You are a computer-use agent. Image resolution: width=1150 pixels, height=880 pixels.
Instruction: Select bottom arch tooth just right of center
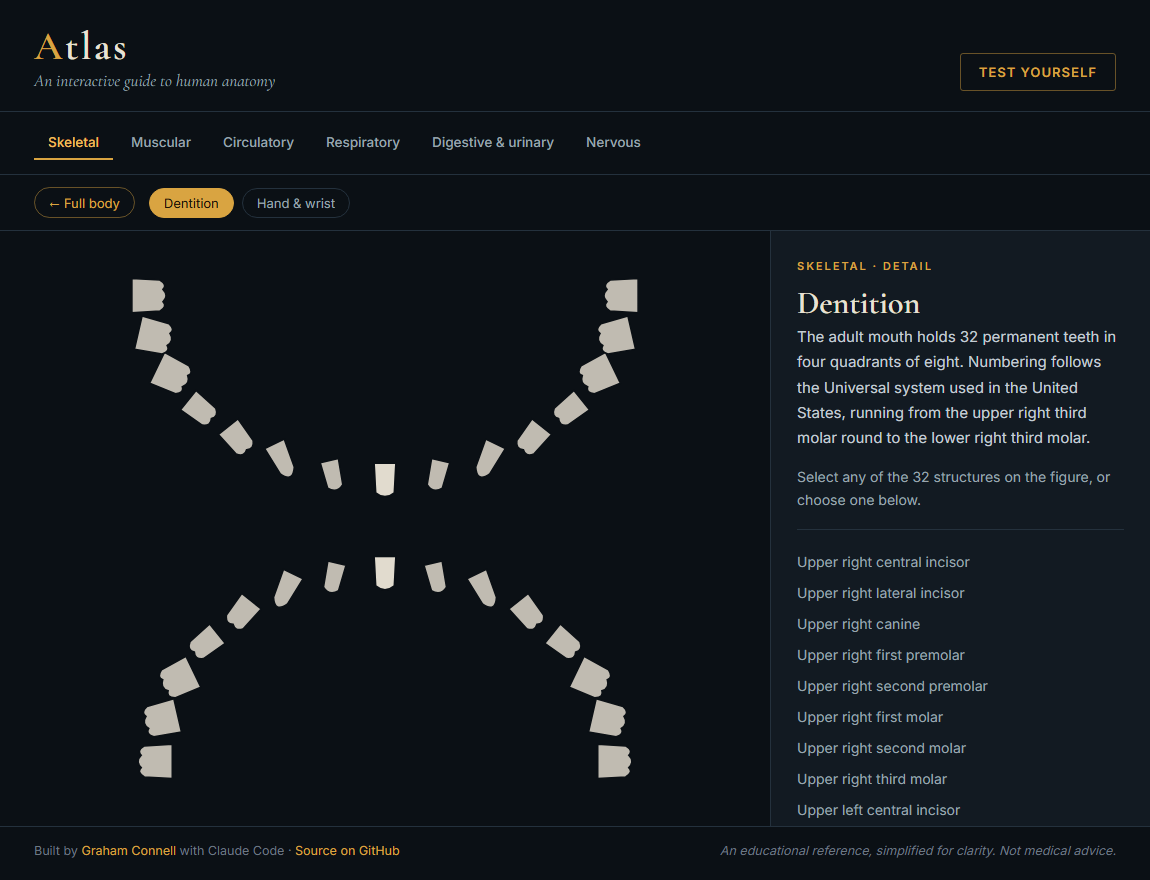click(x=436, y=577)
